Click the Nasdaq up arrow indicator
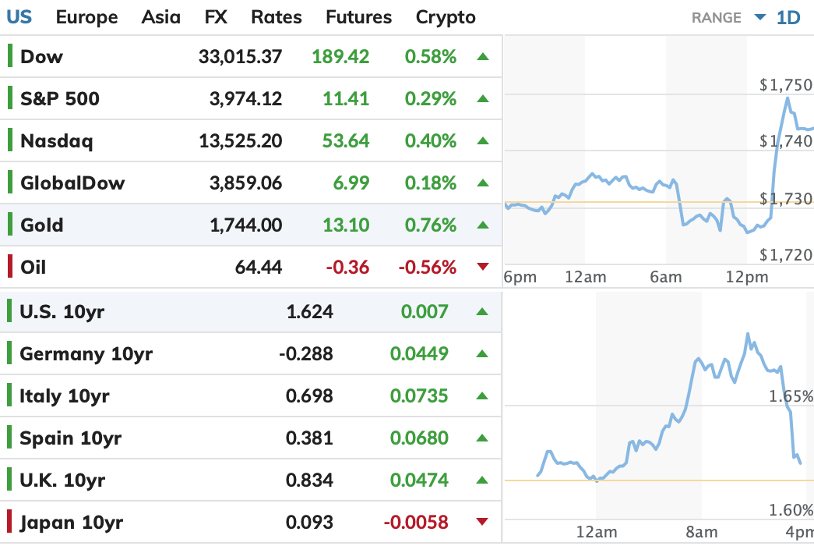Viewport: 814px width, 547px height. [483, 141]
